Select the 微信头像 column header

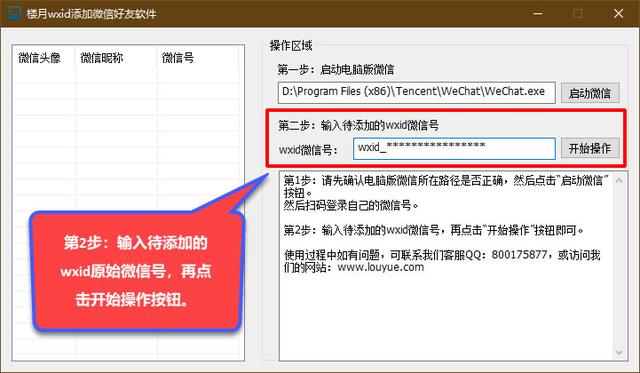pos(40,58)
